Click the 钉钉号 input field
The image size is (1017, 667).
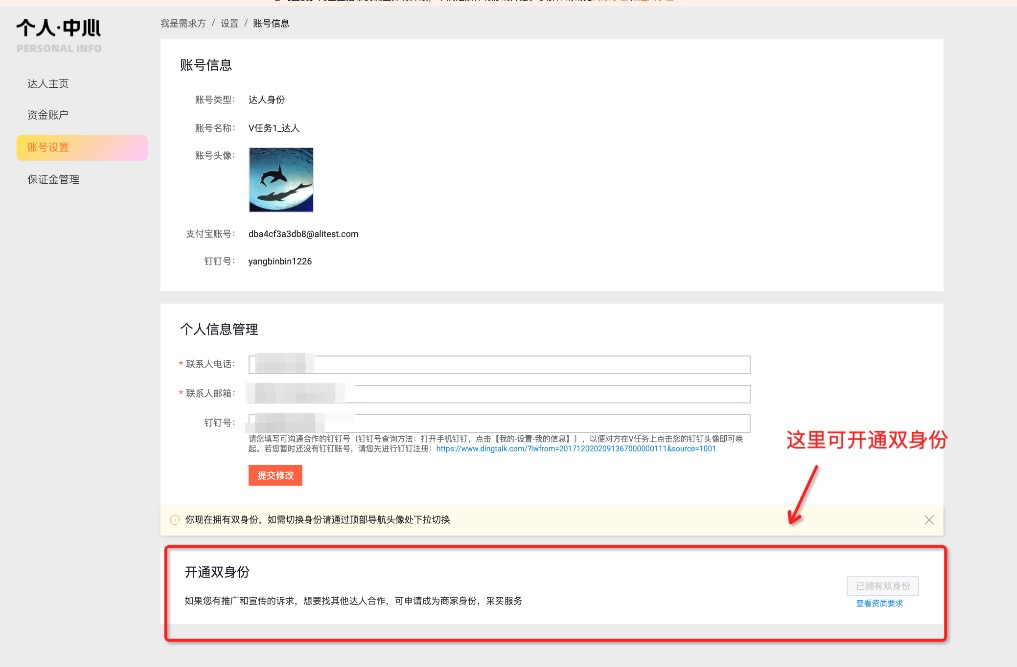coord(499,423)
